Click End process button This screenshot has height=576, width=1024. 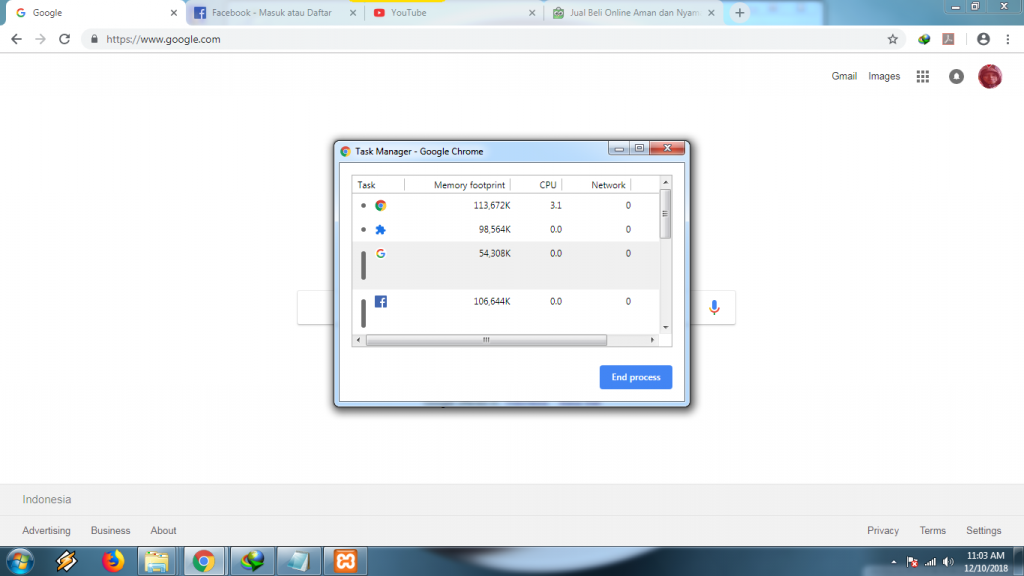click(x=635, y=377)
